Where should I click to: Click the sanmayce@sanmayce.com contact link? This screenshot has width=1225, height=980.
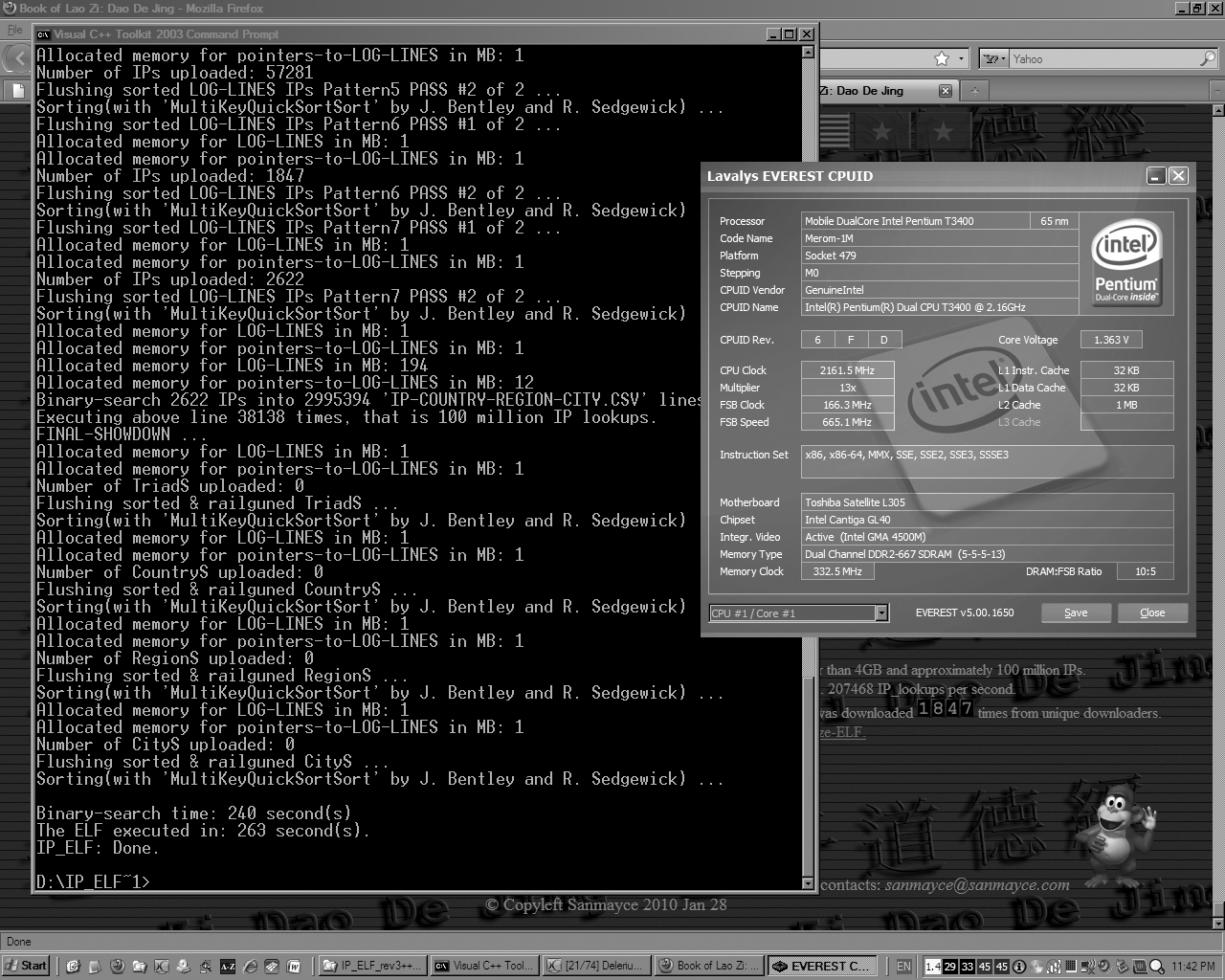click(x=977, y=885)
